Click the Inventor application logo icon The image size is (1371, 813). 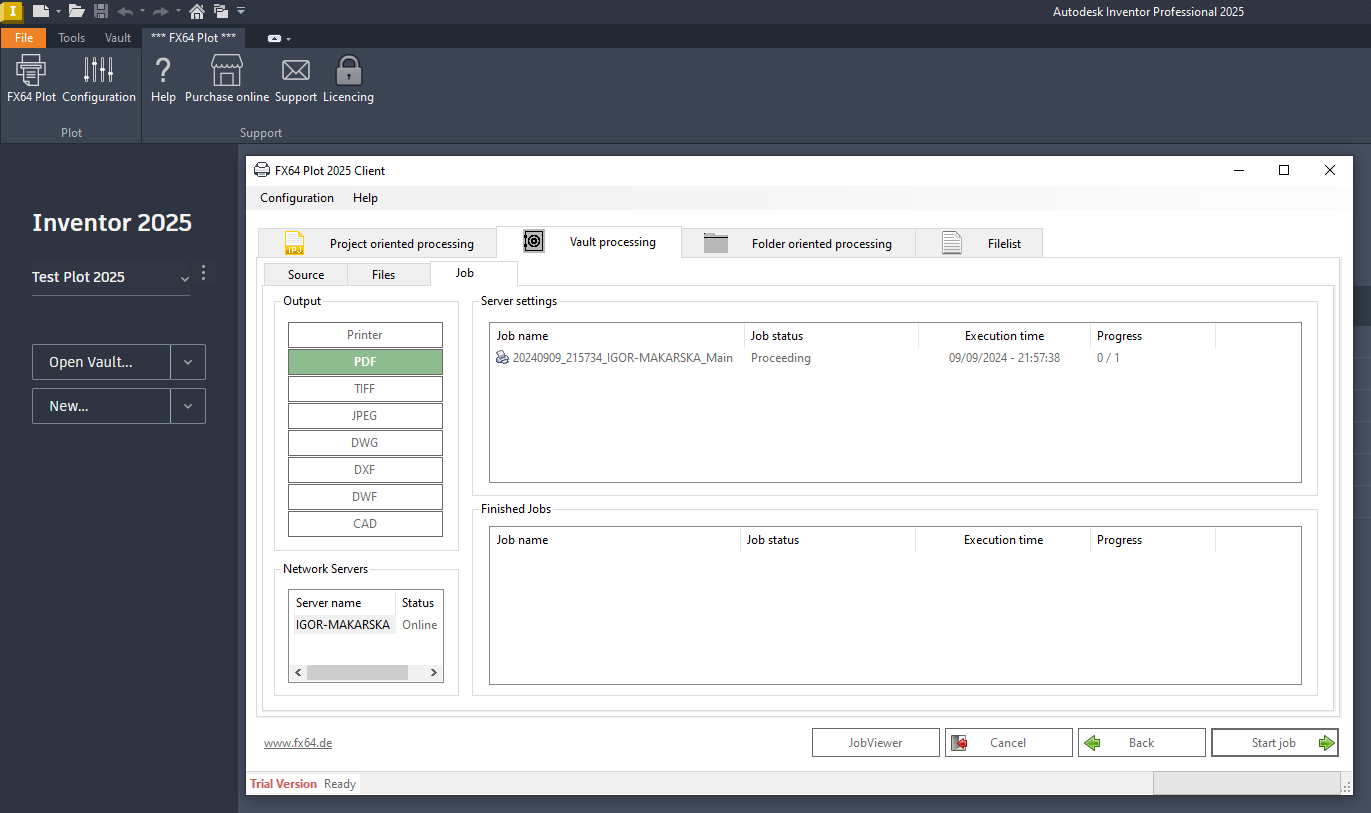11,11
